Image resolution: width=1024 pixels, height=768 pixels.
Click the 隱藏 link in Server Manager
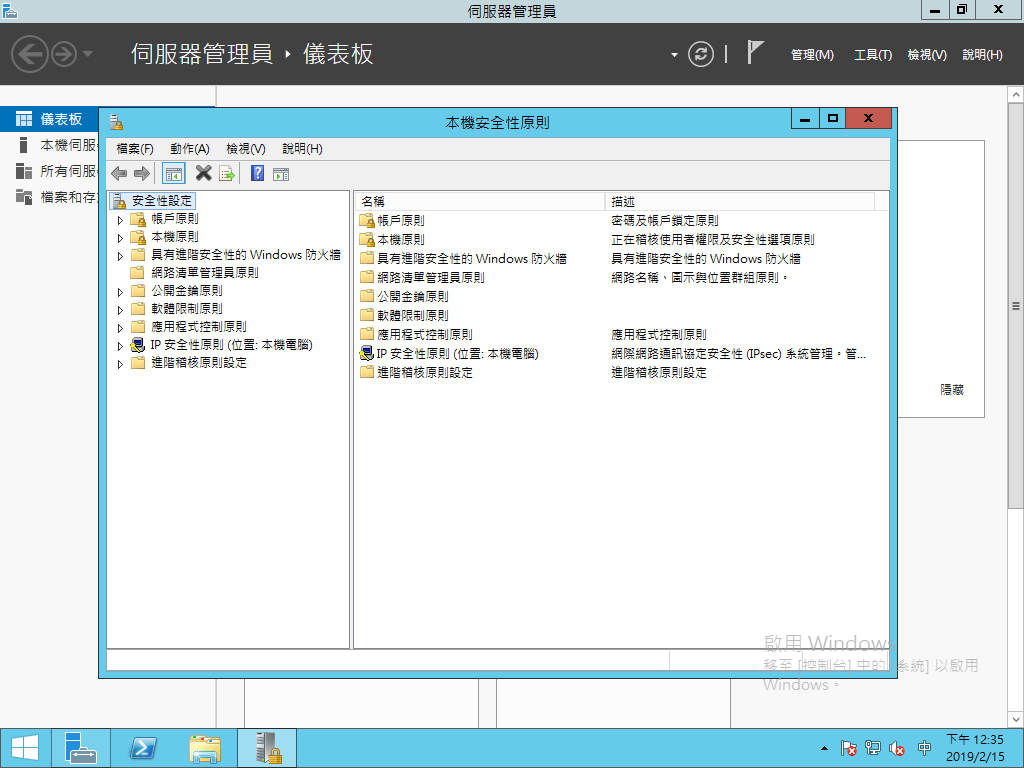pyautogui.click(x=952, y=390)
